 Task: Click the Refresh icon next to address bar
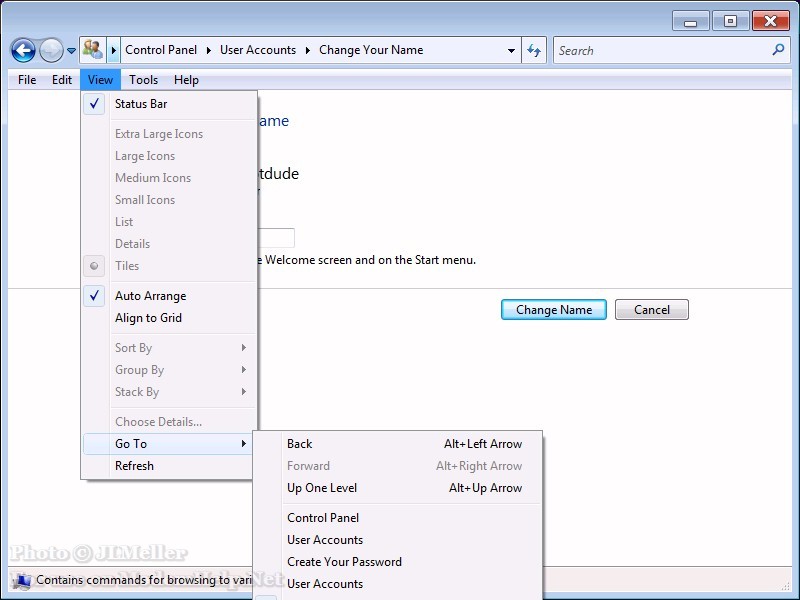click(534, 50)
